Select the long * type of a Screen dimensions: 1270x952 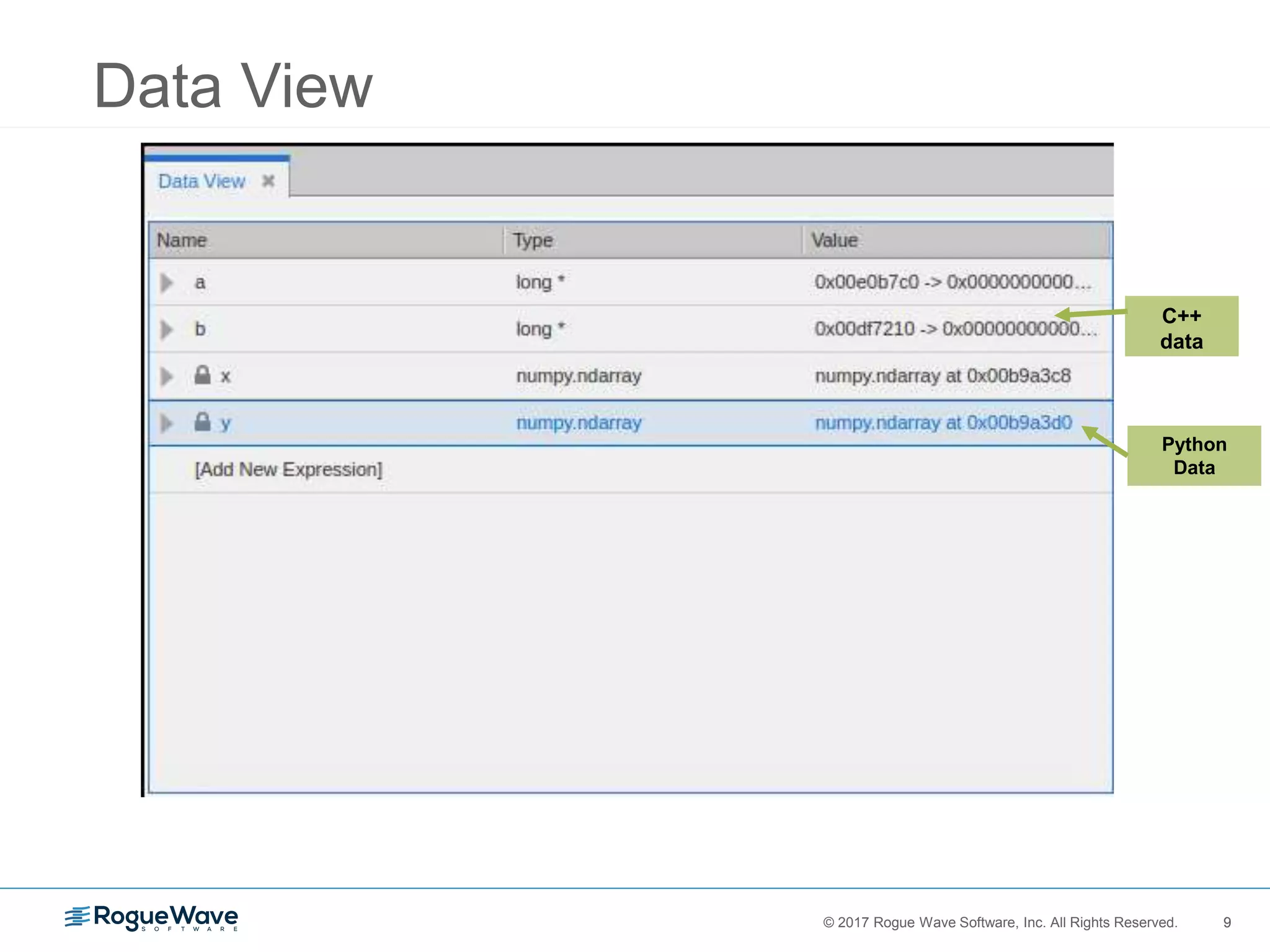(540, 282)
